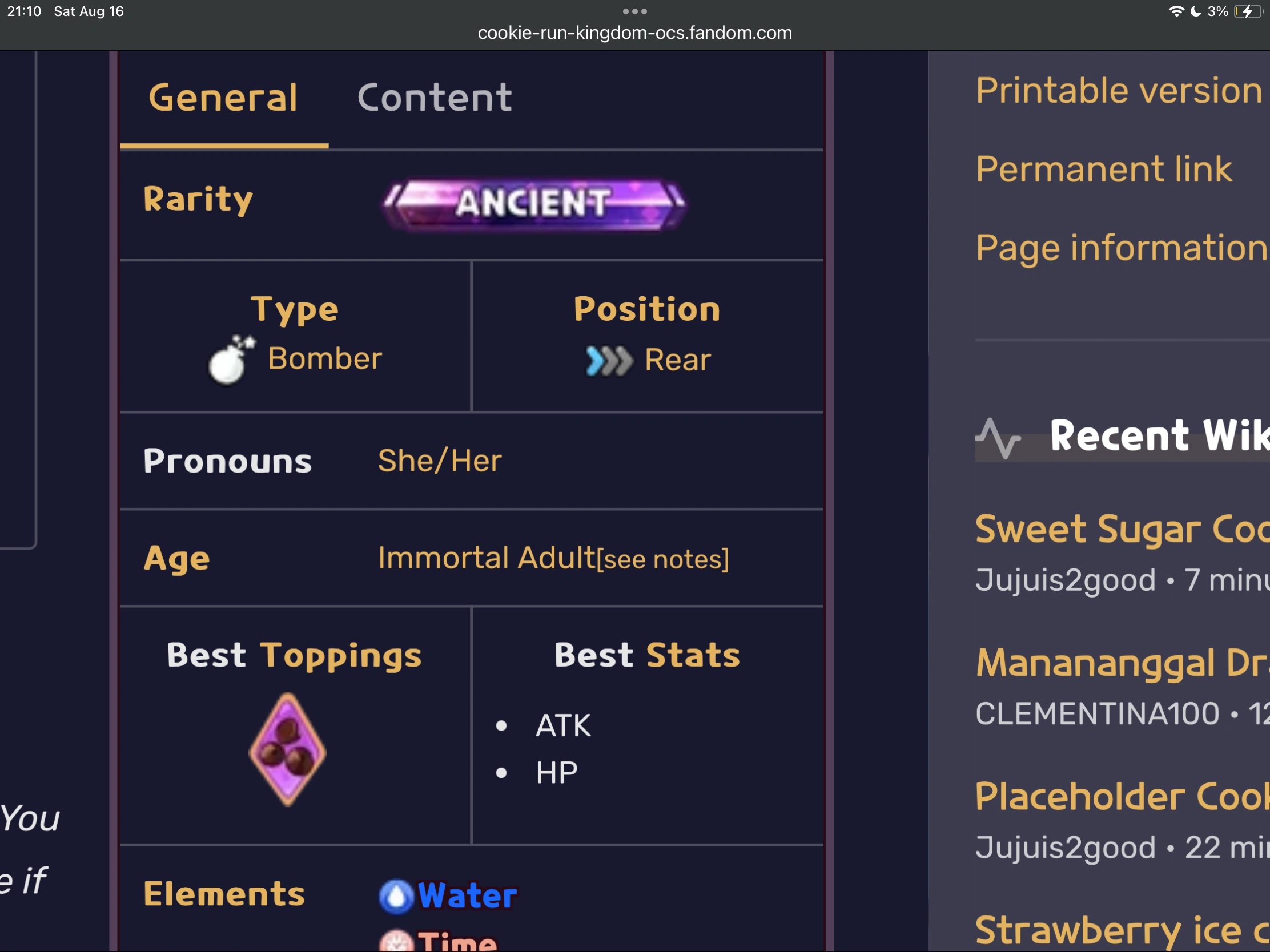Open the Page information link
This screenshot has width=1270, height=952.
click(x=1121, y=248)
